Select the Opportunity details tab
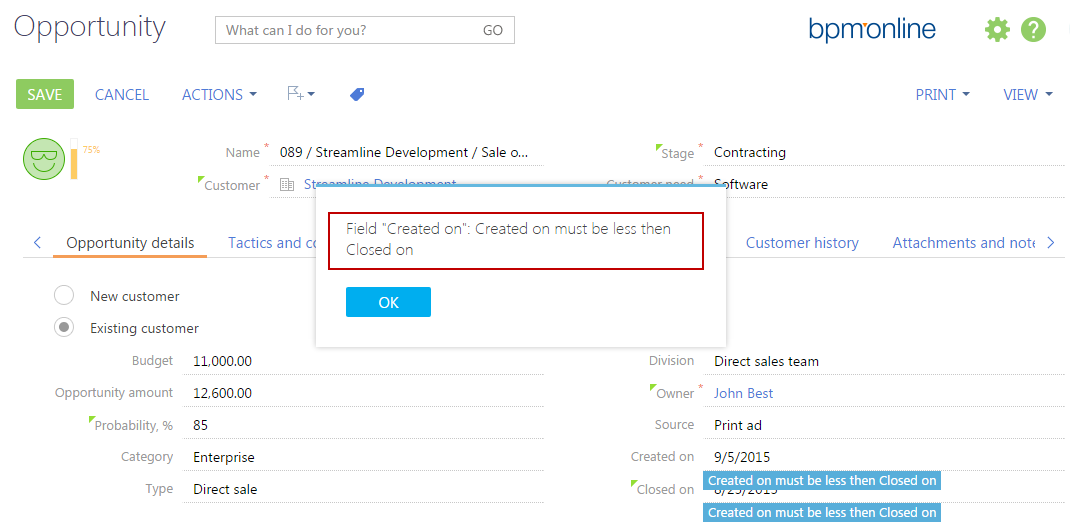Screen dimensions: 1070x528 point(130,242)
